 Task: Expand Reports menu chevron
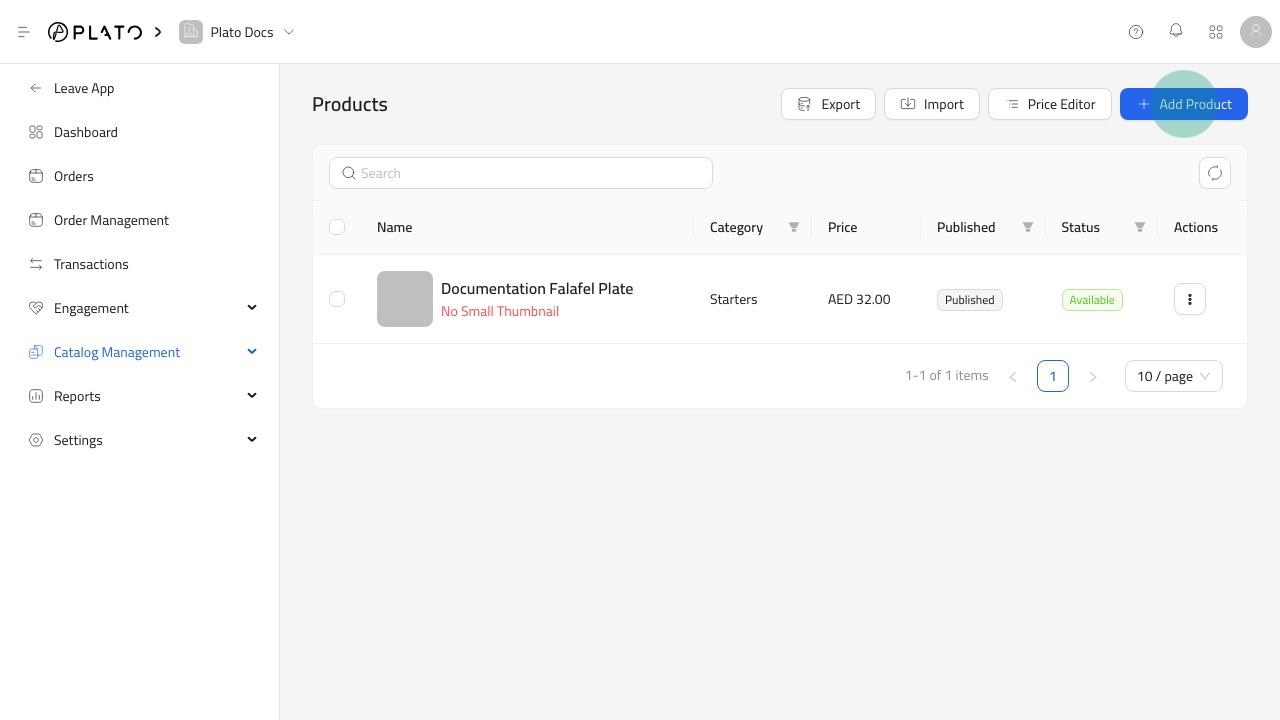(x=252, y=396)
